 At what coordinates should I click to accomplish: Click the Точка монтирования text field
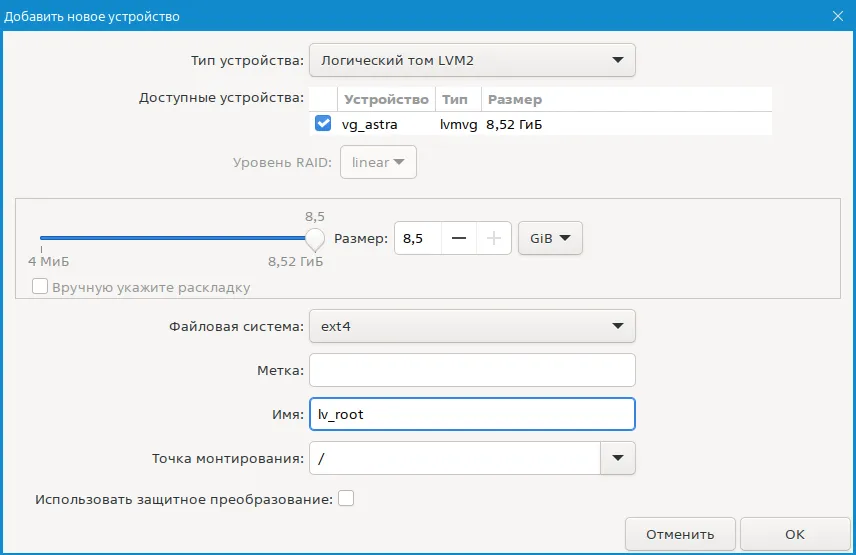tap(455, 458)
